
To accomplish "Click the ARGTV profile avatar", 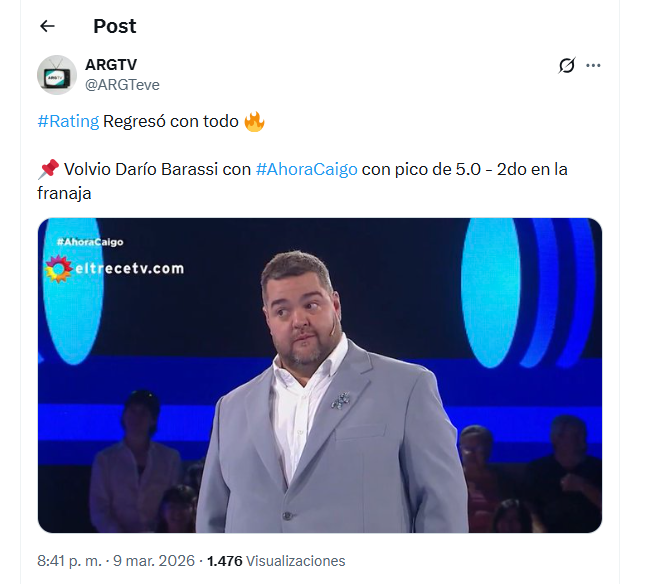I will click(x=57, y=75).
